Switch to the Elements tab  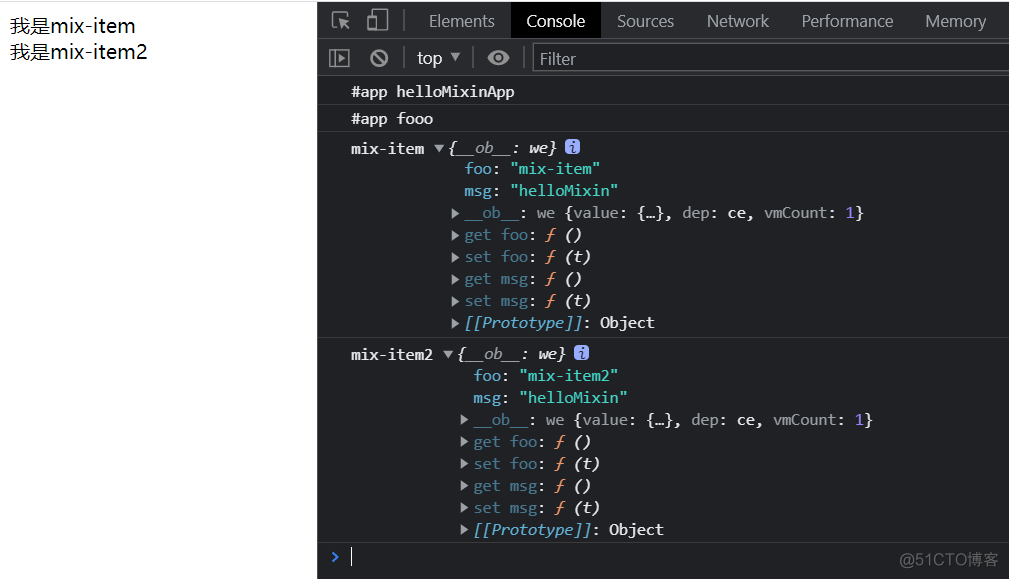point(461,21)
